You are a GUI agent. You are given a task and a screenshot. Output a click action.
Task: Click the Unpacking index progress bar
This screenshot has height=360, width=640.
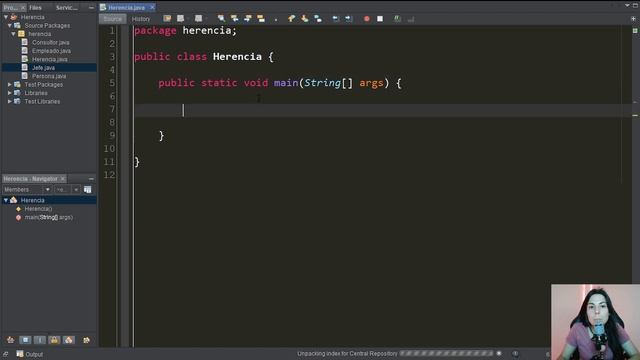447,353
